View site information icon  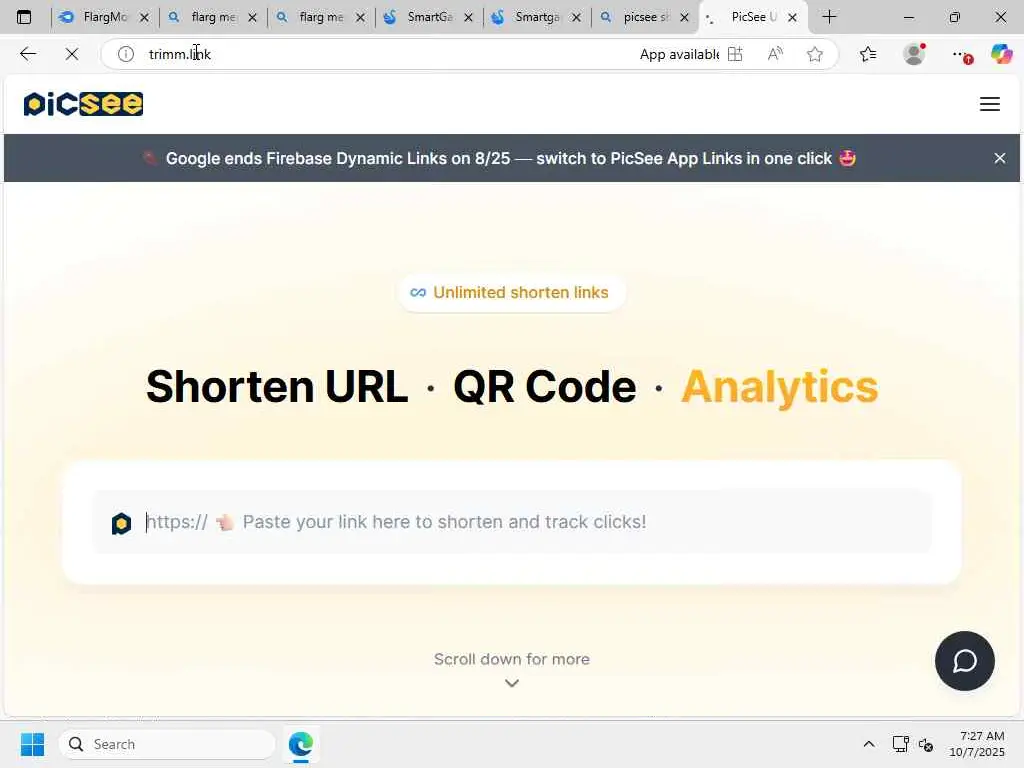point(125,54)
